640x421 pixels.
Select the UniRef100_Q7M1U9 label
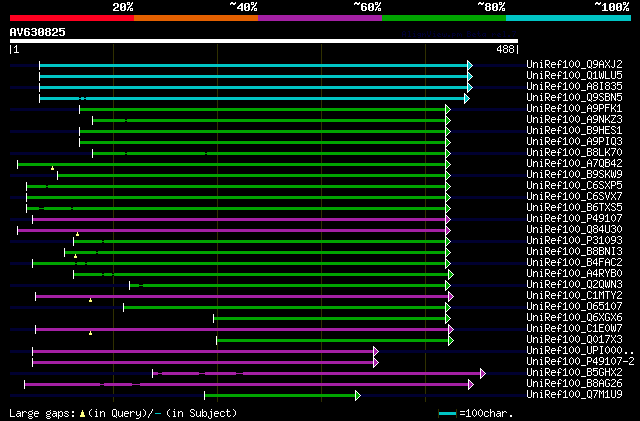(574, 395)
